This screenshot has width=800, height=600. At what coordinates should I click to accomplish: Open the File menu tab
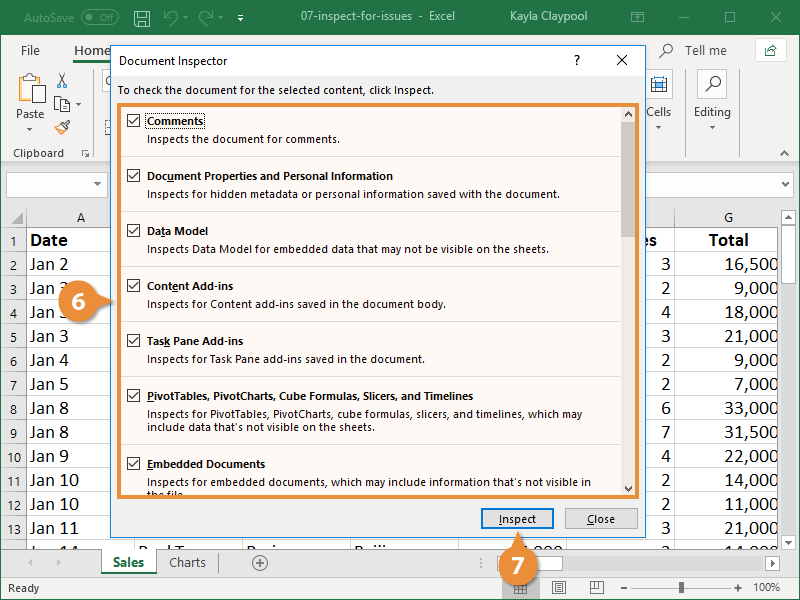[30, 50]
